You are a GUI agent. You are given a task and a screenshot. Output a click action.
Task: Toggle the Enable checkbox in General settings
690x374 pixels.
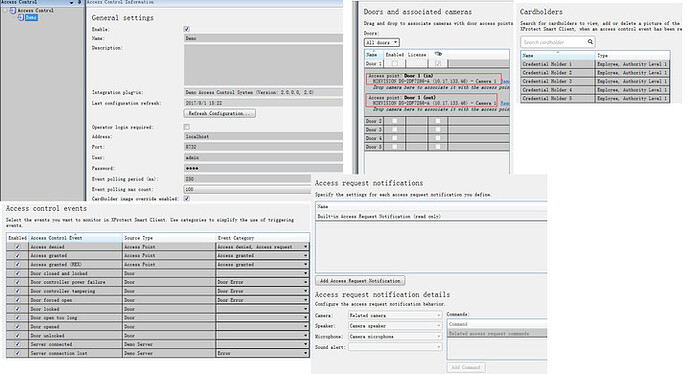tap(187, 29)
